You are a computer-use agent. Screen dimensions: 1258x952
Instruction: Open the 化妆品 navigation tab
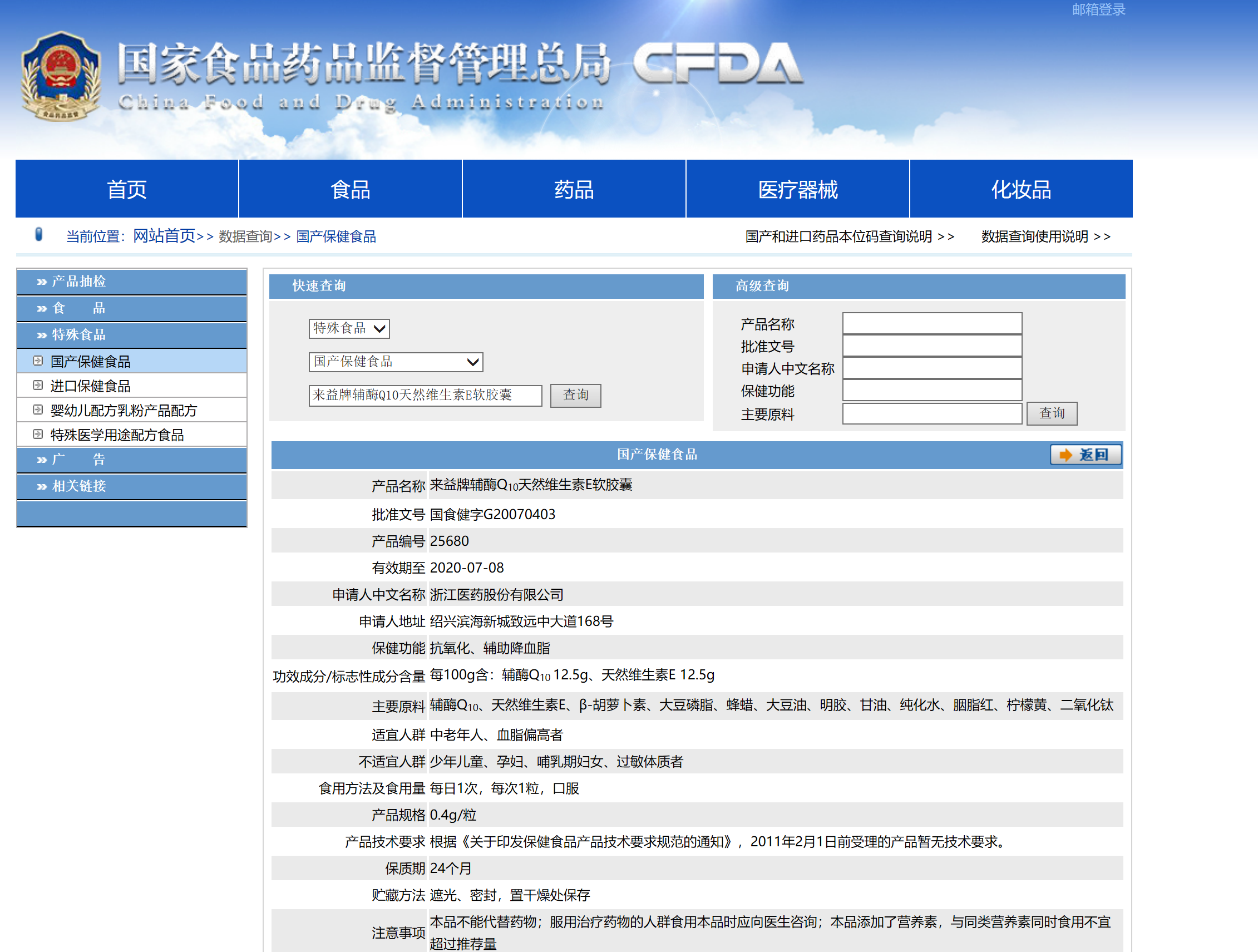tap(1021, 189)
